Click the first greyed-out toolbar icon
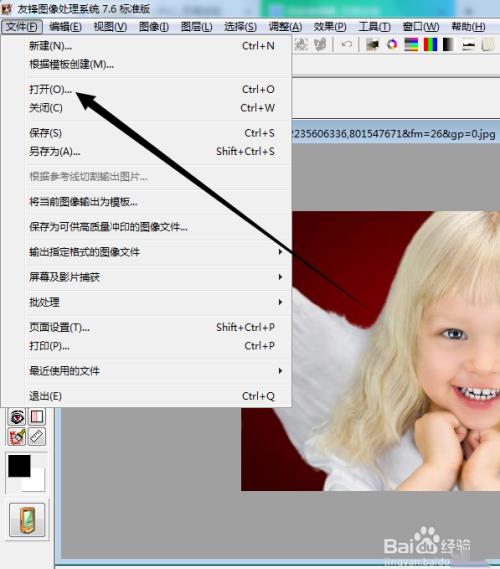 (x=301, y=45)
